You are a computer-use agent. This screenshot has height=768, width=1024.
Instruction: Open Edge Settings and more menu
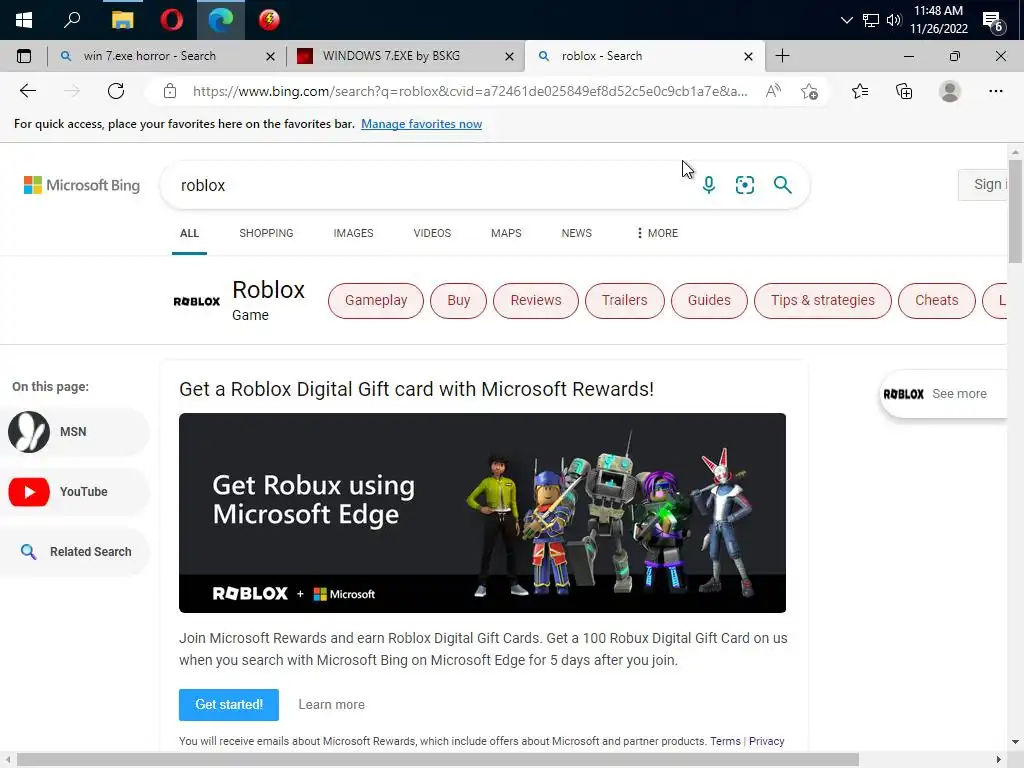click(995, 91)
